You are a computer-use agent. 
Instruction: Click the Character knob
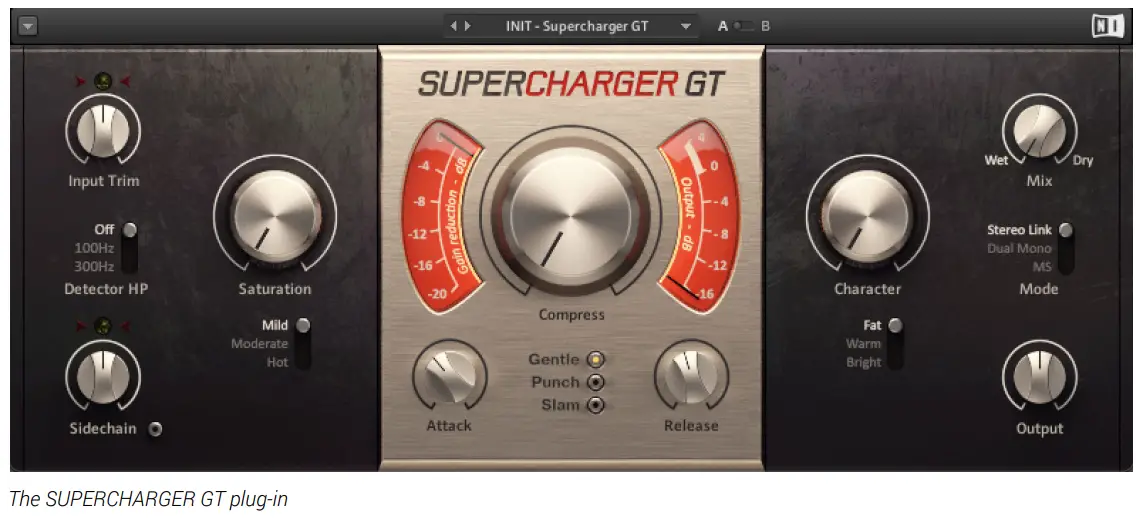tap(868, 216)
